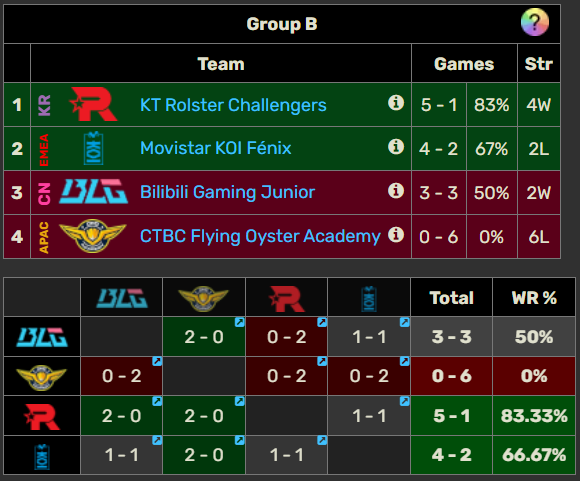The height and width of the screenshot is (481, 580).
Task: Open info icon for KT Rolster Challengers
Action: click(396, 103)
